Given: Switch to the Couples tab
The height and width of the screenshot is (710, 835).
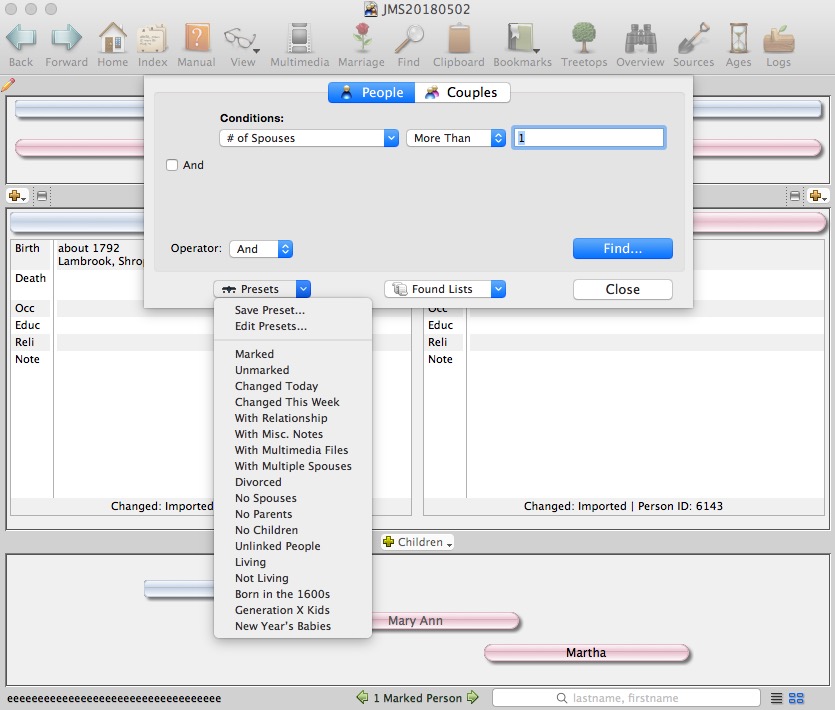Looking at the screenshot, I should click(463, 91).
